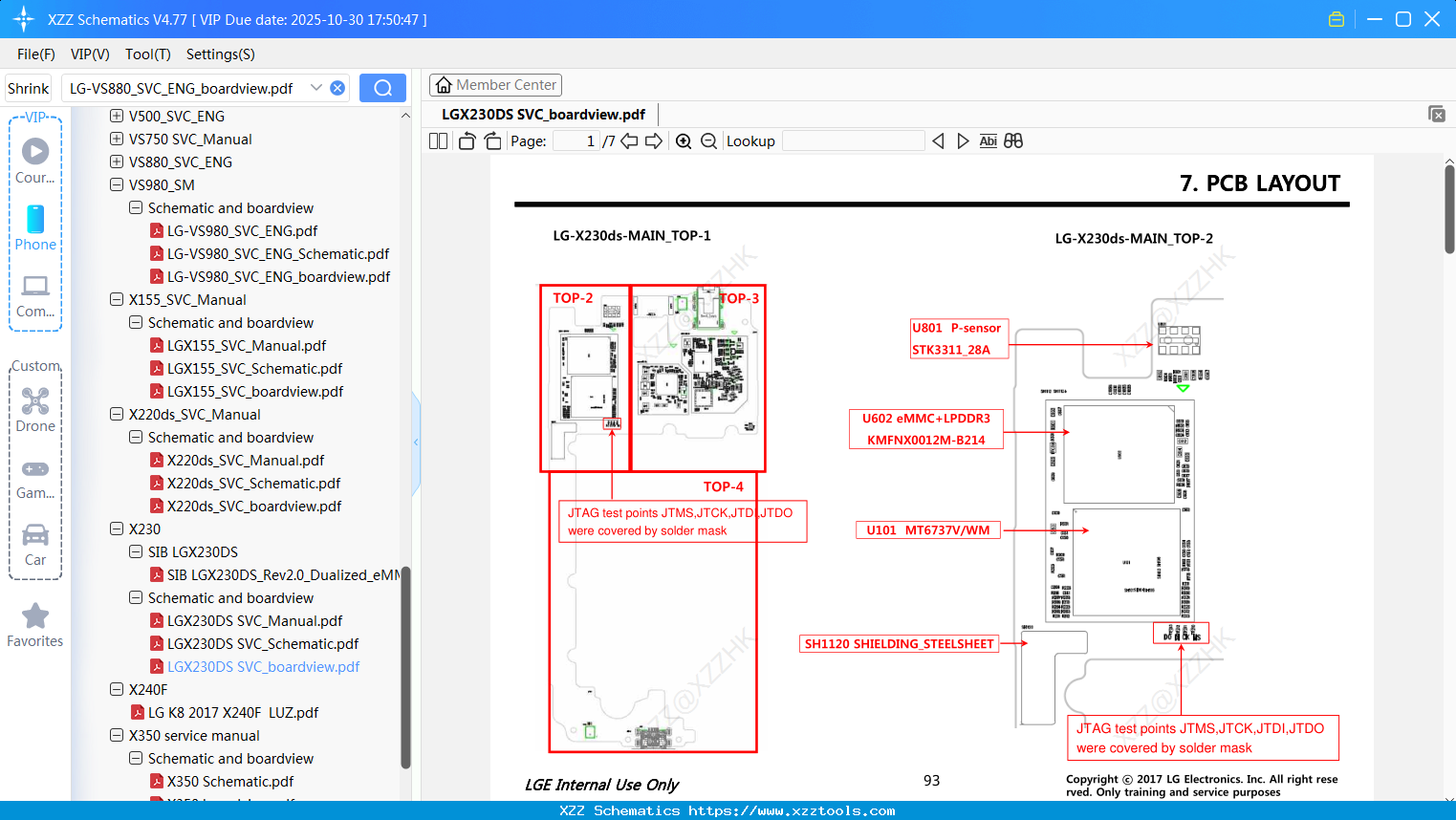Viewport: 1456px width, 820px height.
Task: Open the filename dropdown arrow
Action: tap(316, 87)
